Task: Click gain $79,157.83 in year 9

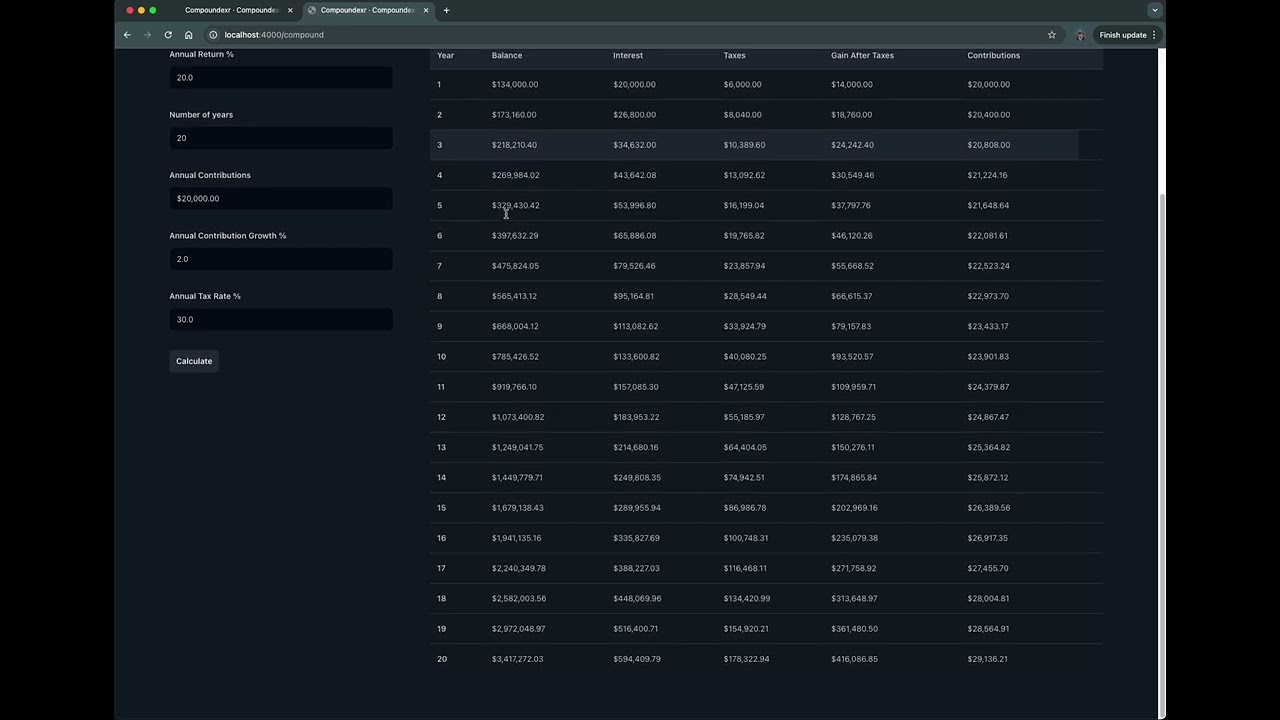Action: pos(851,326)
